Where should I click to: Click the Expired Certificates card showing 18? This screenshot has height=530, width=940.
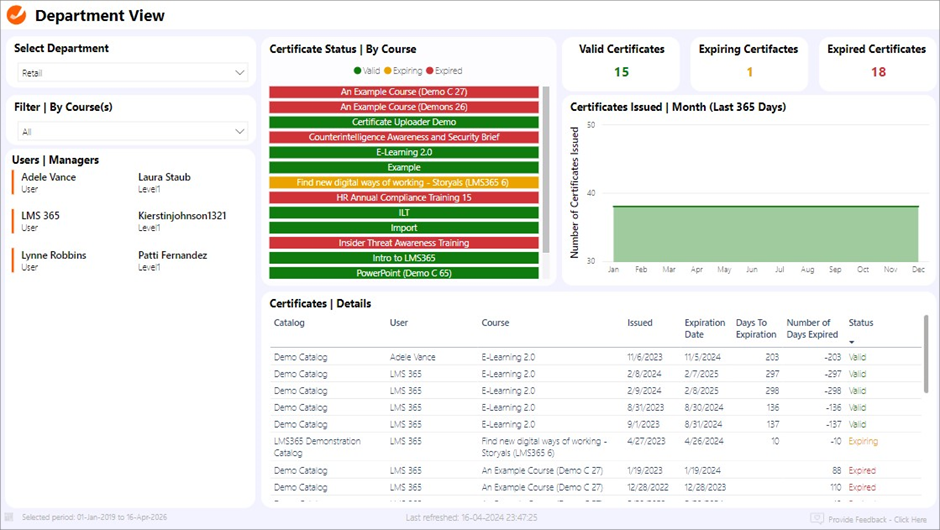tap(877, 62)
